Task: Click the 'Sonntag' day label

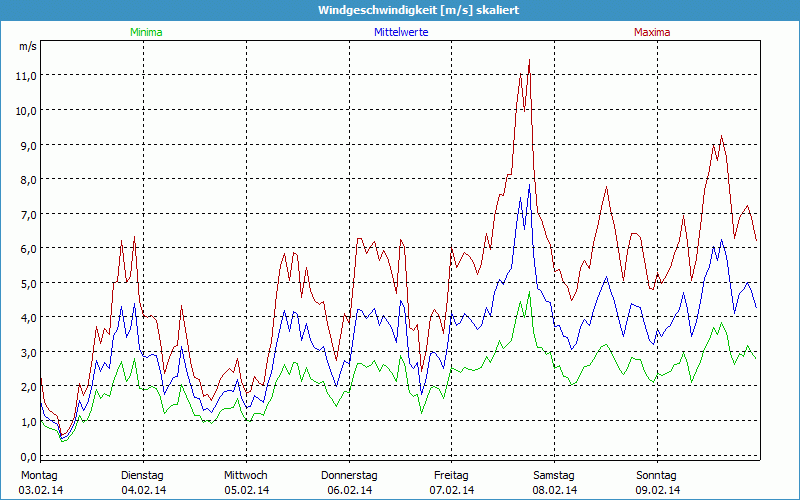Action: pyautogui.click(x=656, y=476)
